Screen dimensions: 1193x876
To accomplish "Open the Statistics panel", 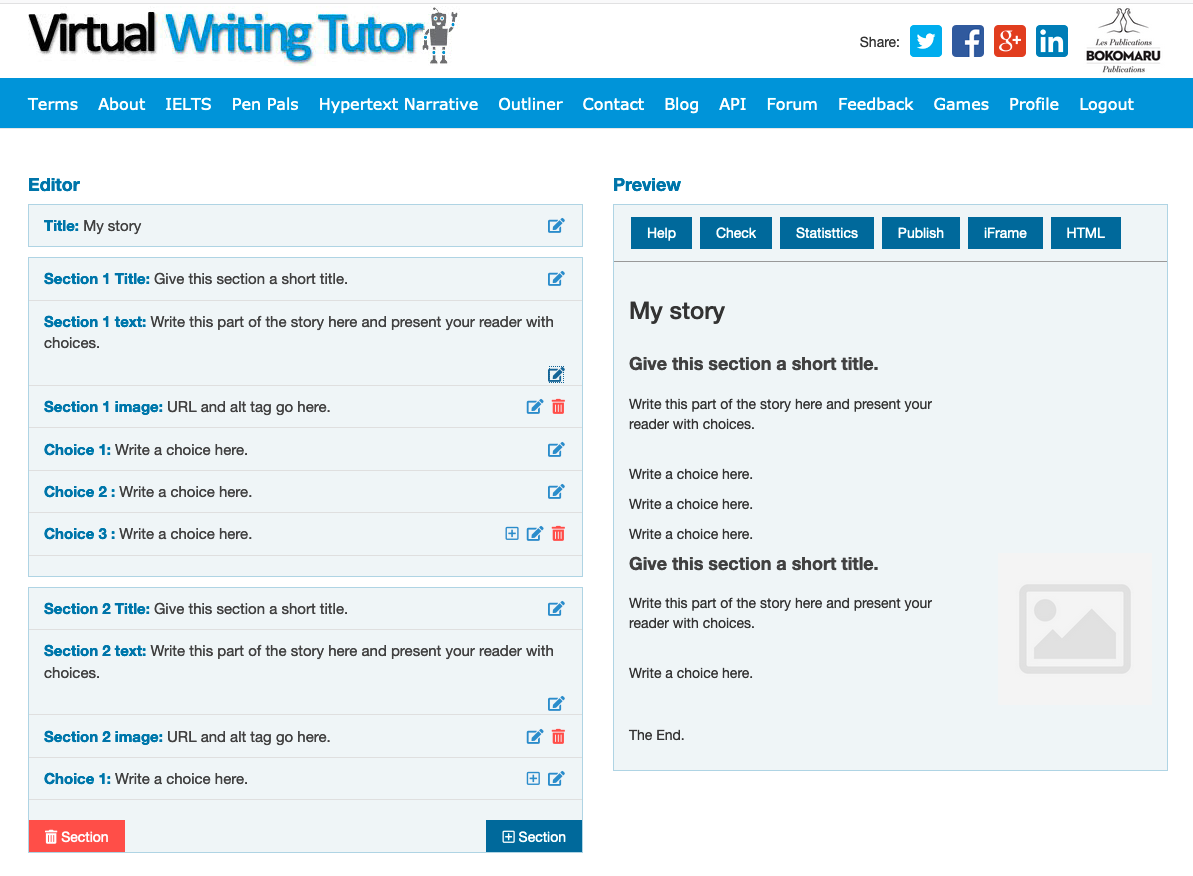I will (826, 232).
